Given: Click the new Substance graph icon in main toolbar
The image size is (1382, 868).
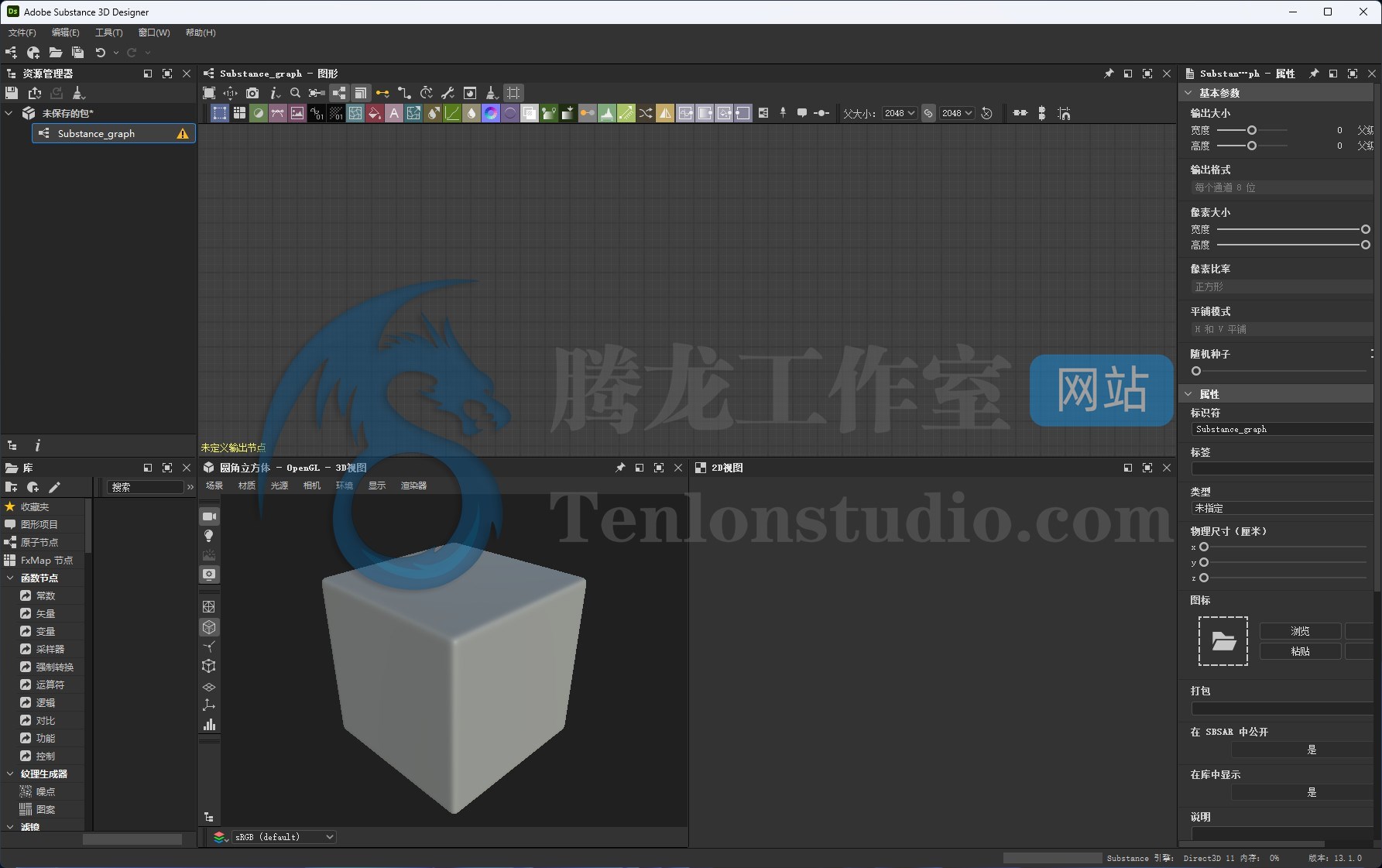Looking at the screenshot, I should [x=11, y=53].
